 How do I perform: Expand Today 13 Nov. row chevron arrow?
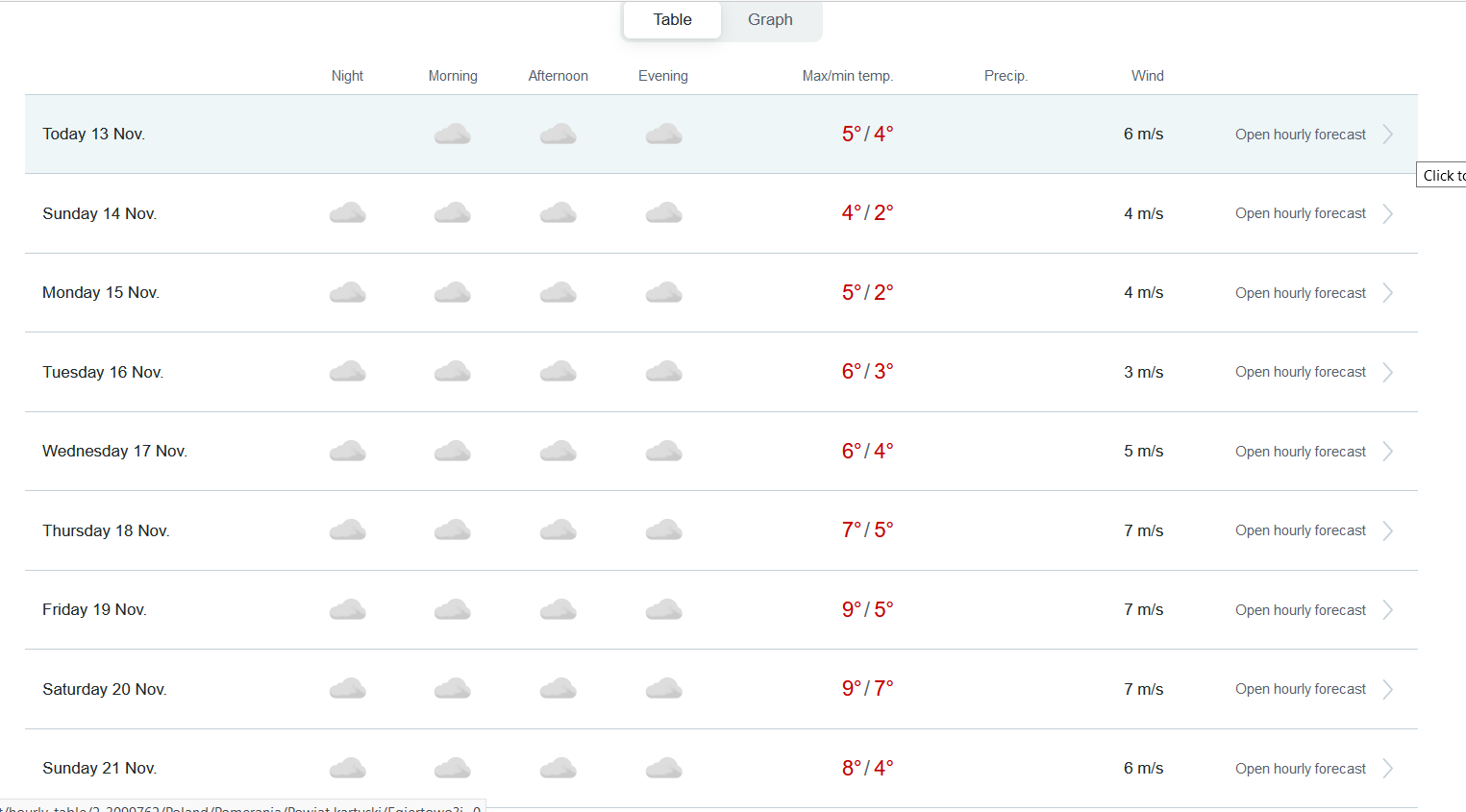pyautogui.click(x=1388, y=135)
